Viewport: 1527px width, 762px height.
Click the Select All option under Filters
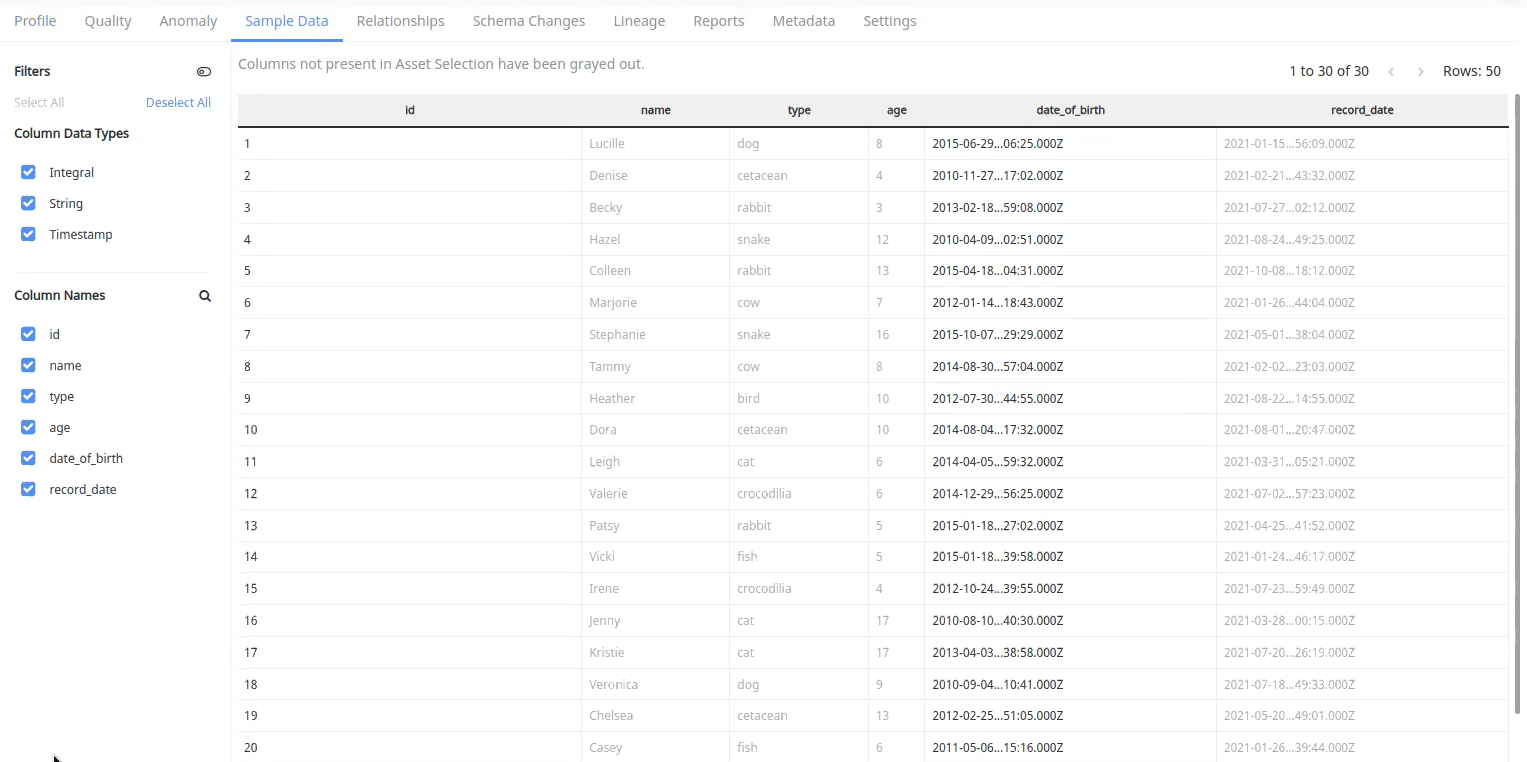(x=39, y=102)
